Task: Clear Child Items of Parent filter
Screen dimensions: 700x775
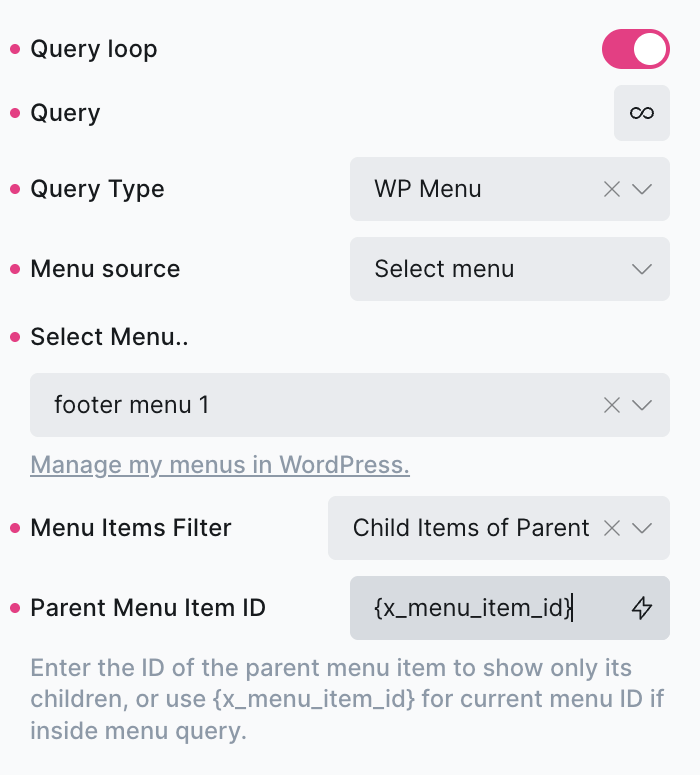Action: (612, 528)
